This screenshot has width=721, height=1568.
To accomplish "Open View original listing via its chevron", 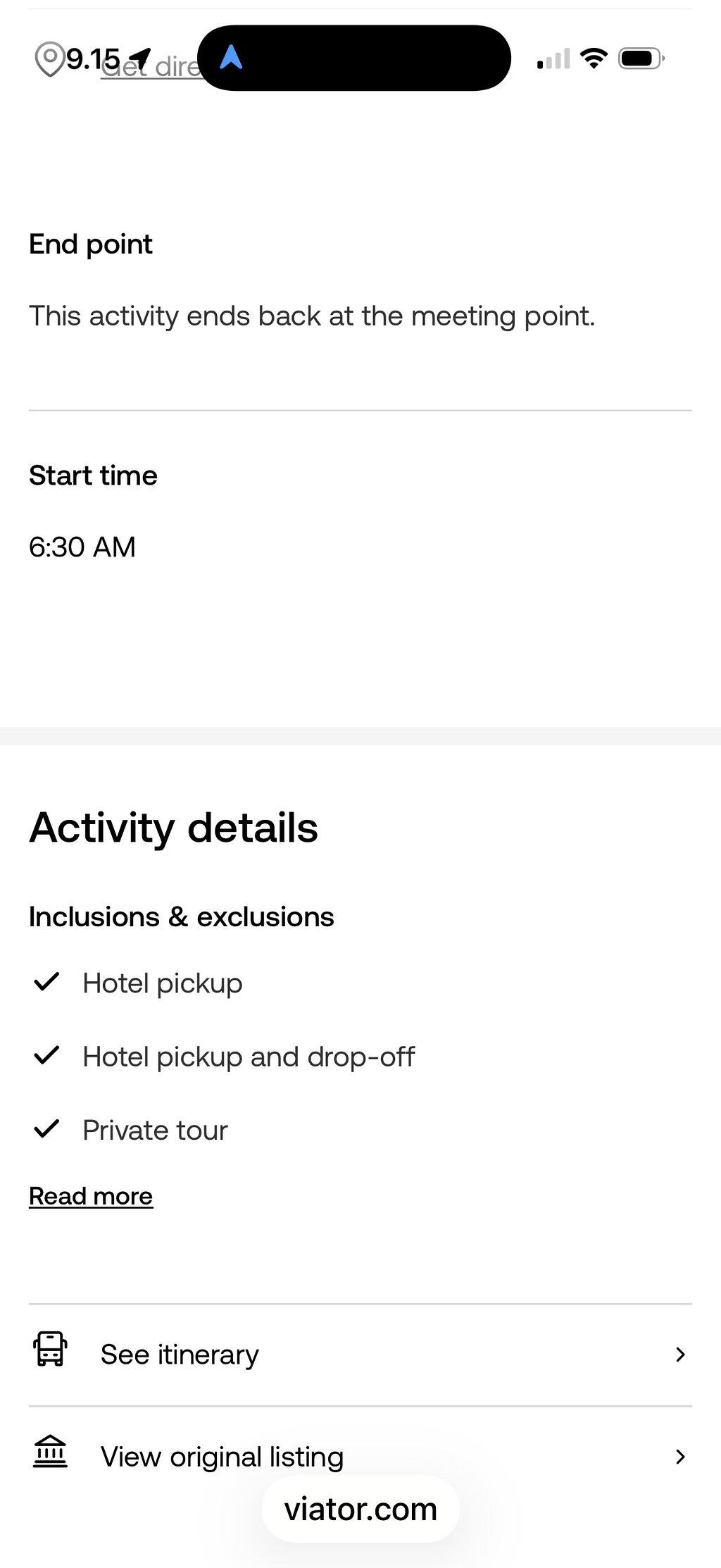I will (680, 1457).
